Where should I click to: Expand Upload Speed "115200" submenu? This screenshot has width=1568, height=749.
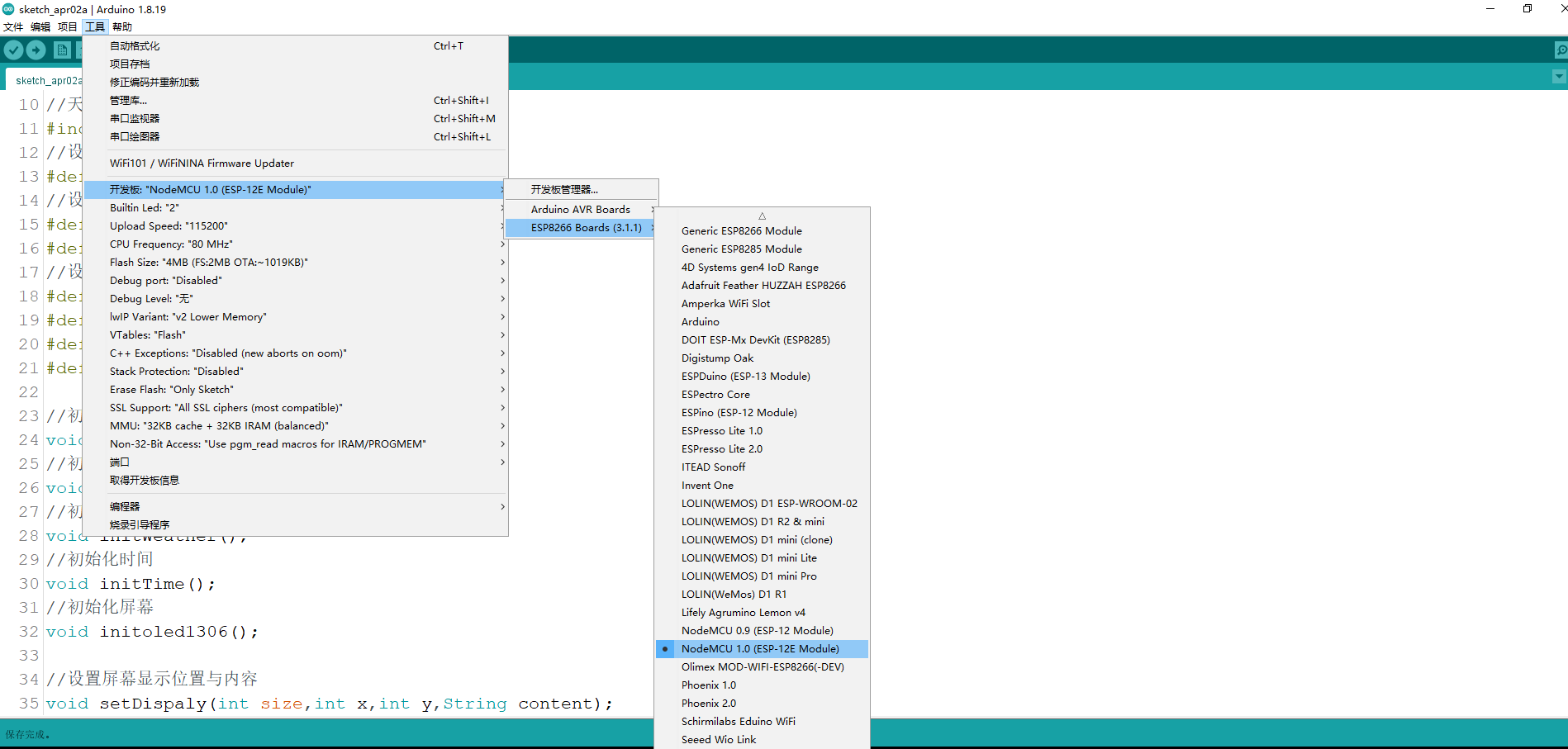point(296,226)
